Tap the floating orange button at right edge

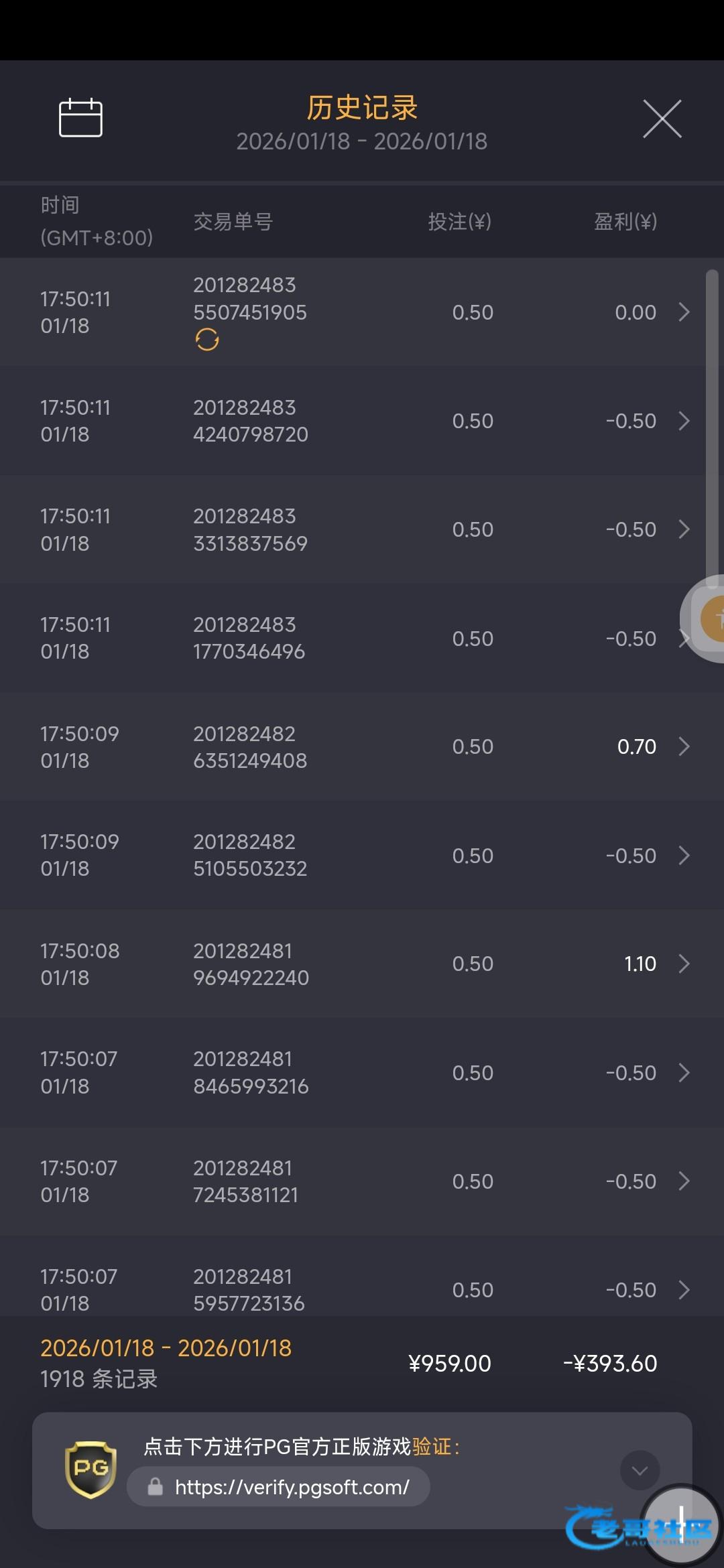[712, 618]
